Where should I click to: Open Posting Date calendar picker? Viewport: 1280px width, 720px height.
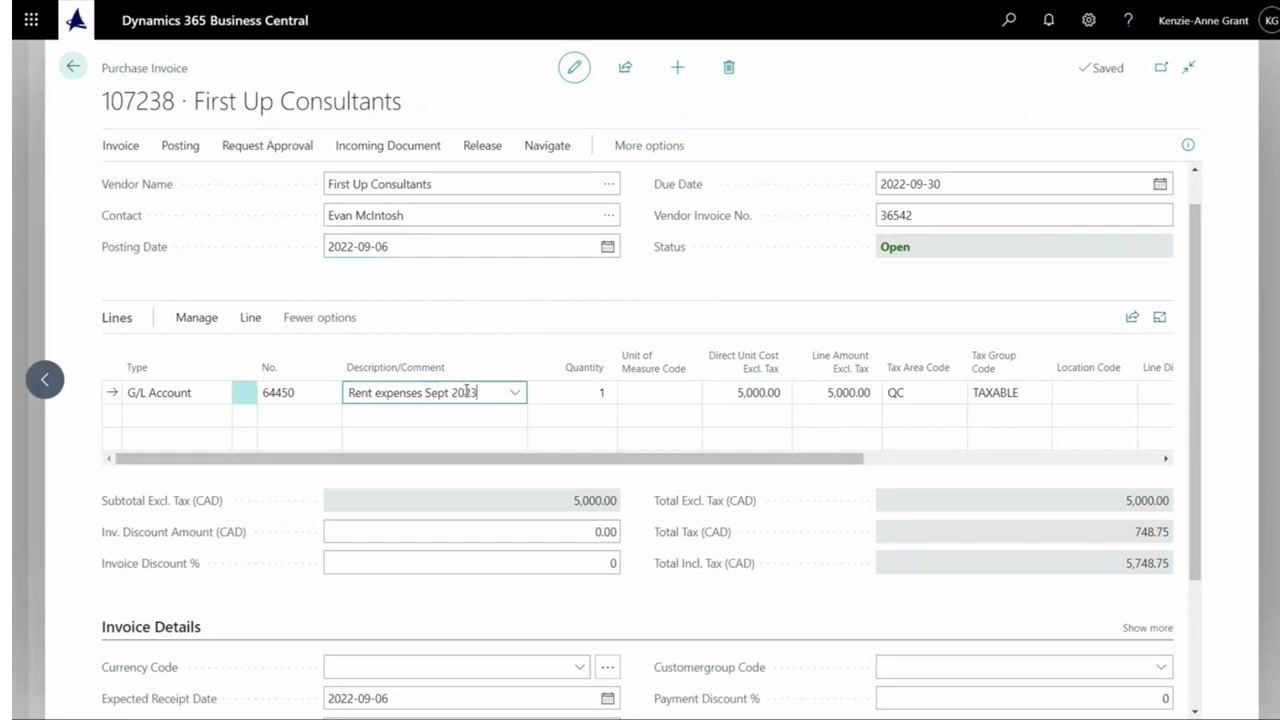pyautogui.click(x=607, y=247)
